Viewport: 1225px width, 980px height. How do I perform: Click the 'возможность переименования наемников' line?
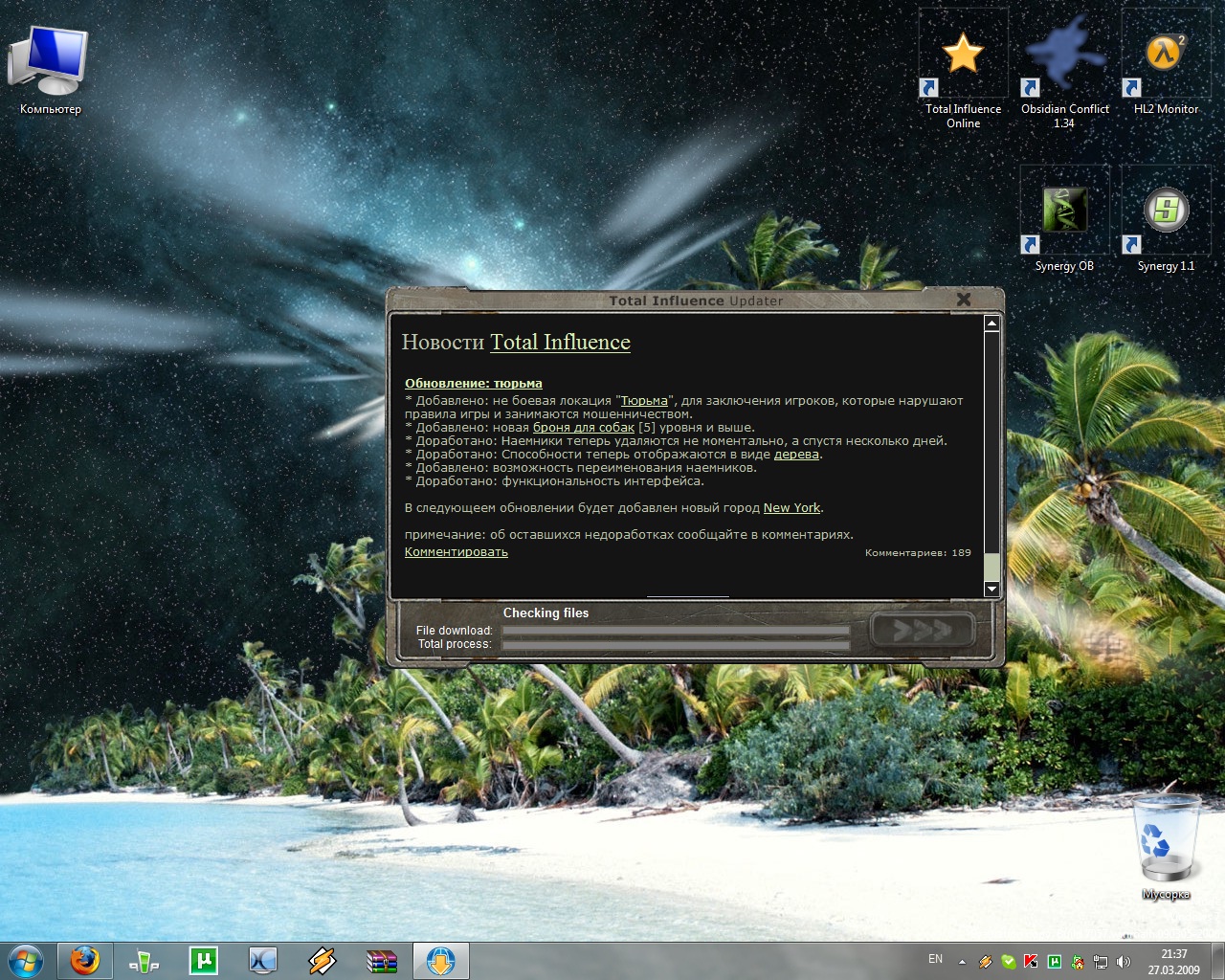point(581,468)
